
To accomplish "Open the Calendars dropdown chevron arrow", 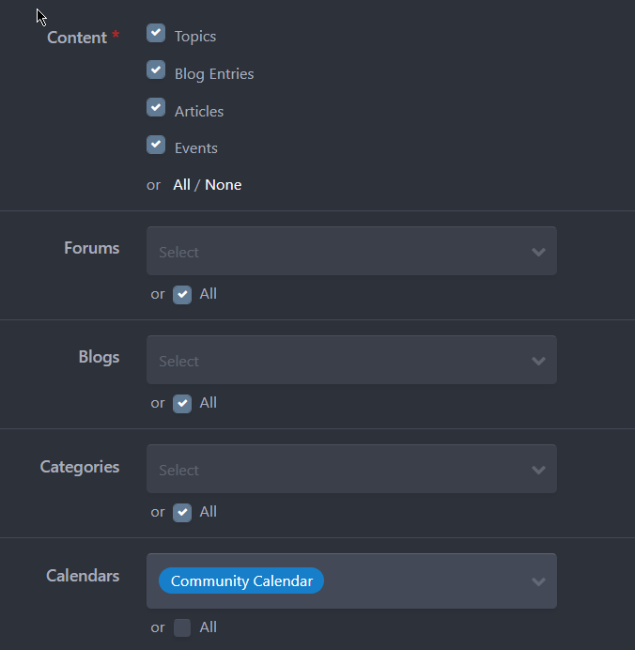I will coord(539,581).
